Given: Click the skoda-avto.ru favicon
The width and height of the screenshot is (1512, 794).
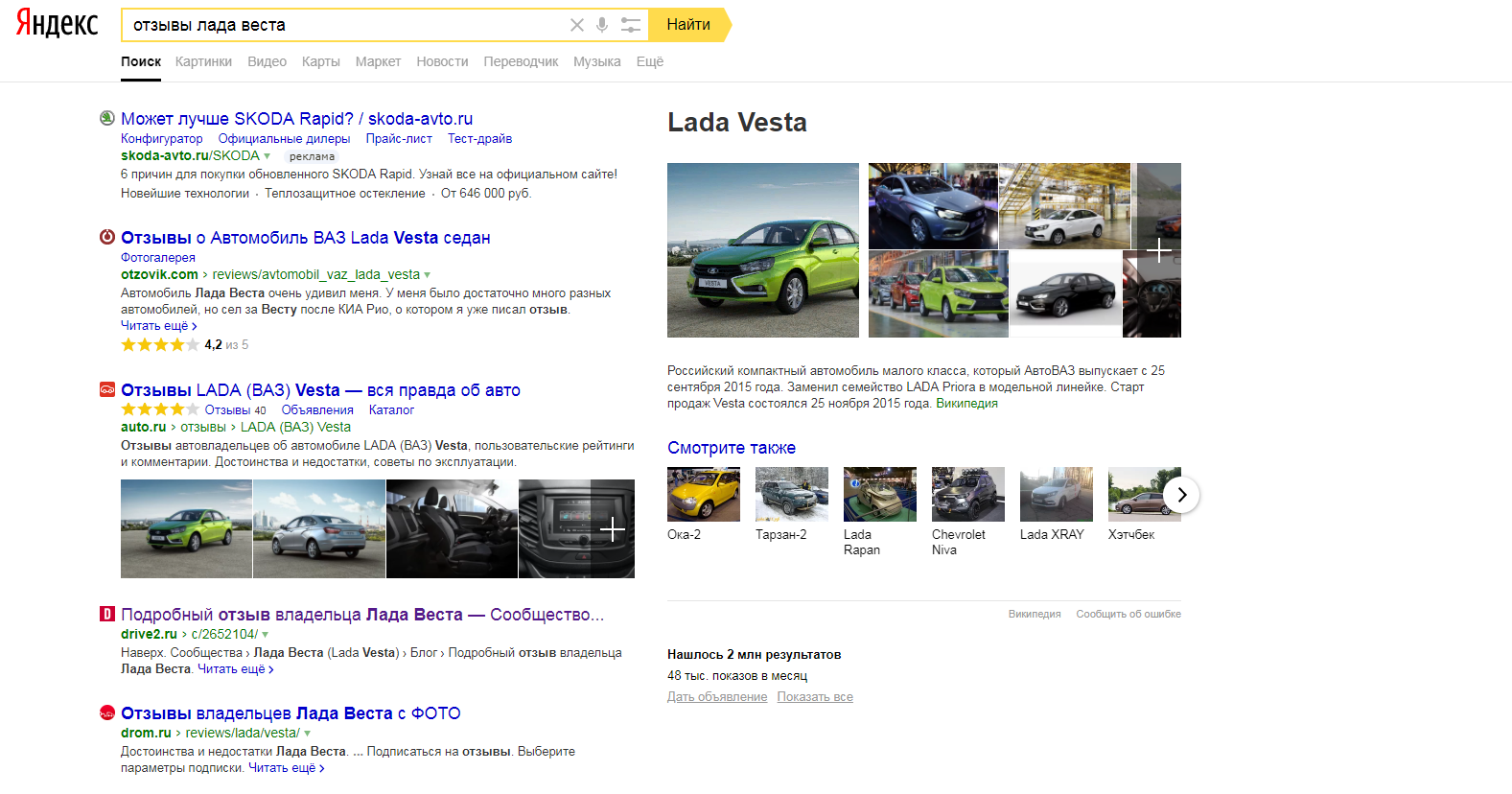Looking at the screenshot, I should [107, 118].
